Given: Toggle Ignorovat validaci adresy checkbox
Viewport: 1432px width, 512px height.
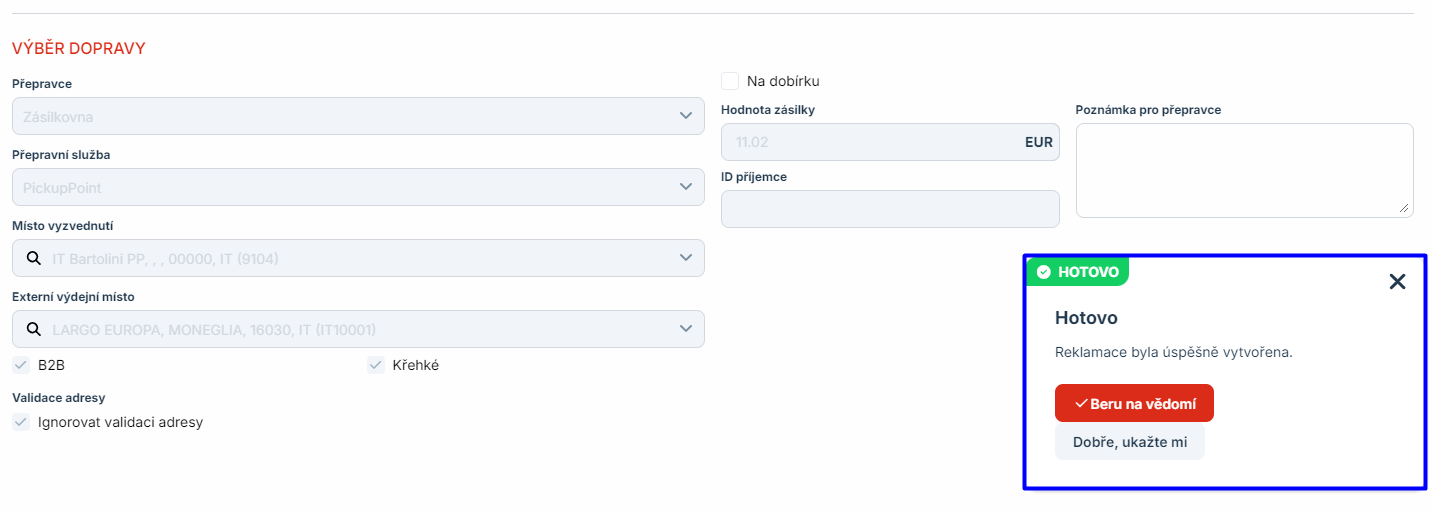Looking at the screenshot, I should [x=21, y=422].
